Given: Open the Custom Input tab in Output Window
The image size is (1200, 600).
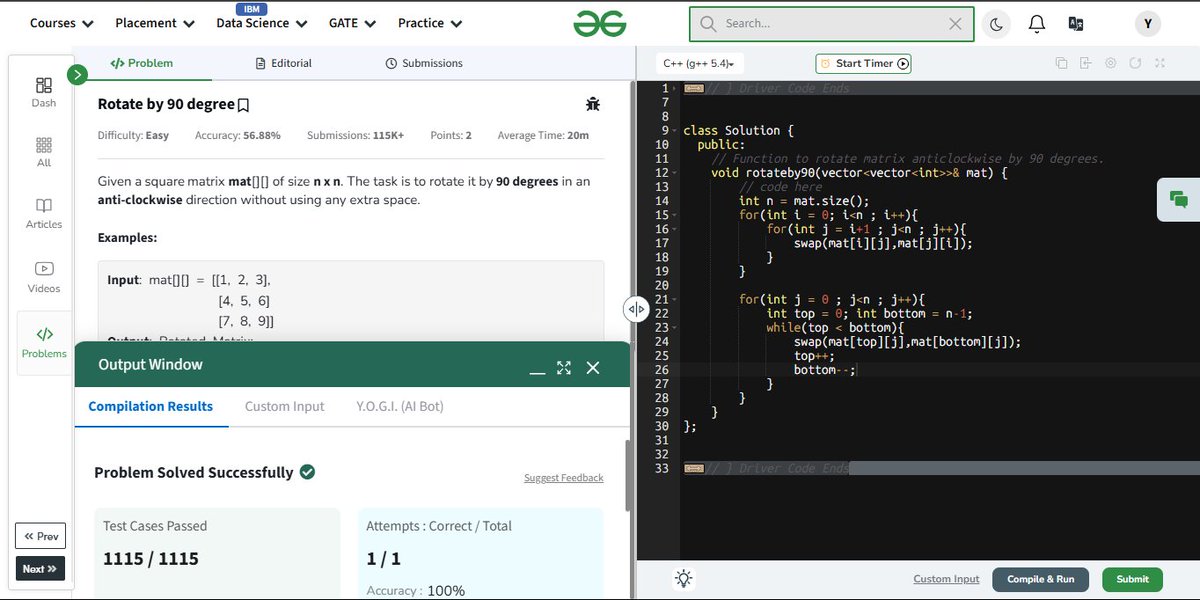Looking at the screenshot, I should click(x=285, y=406).
